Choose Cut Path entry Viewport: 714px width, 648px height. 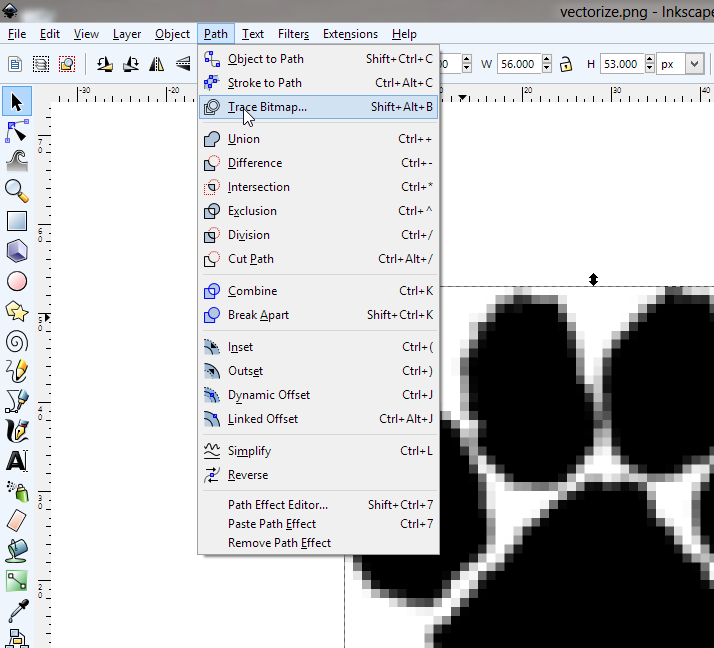click(x=318, y=259)
